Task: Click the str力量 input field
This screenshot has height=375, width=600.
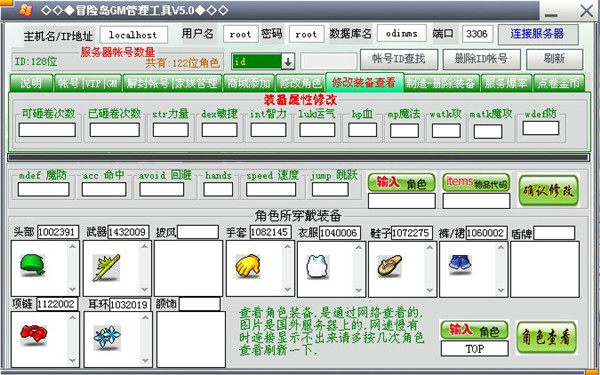Action: click(171, 130)
